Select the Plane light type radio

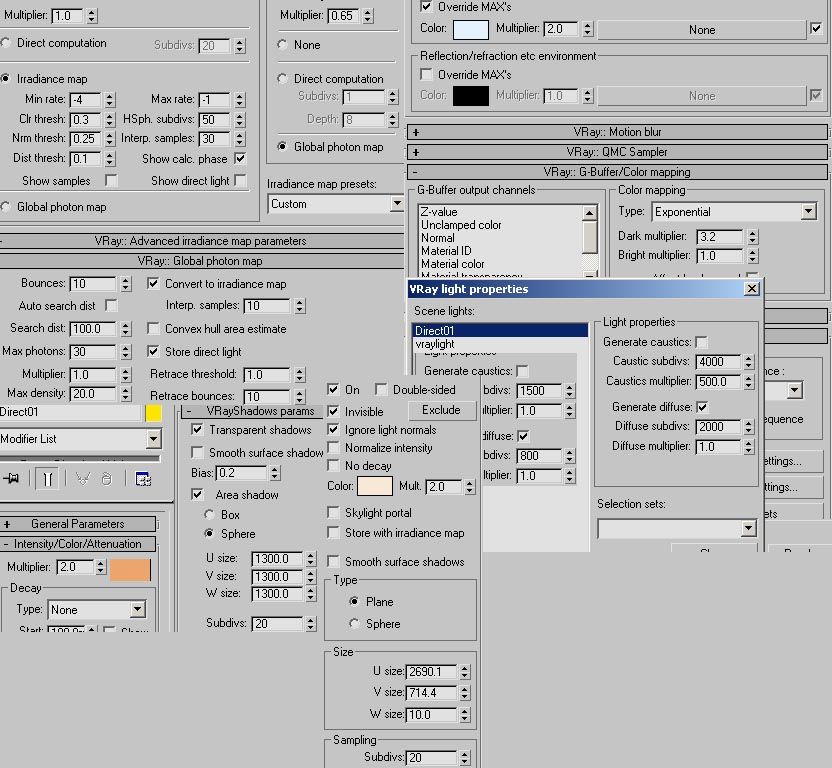[354, 601]
